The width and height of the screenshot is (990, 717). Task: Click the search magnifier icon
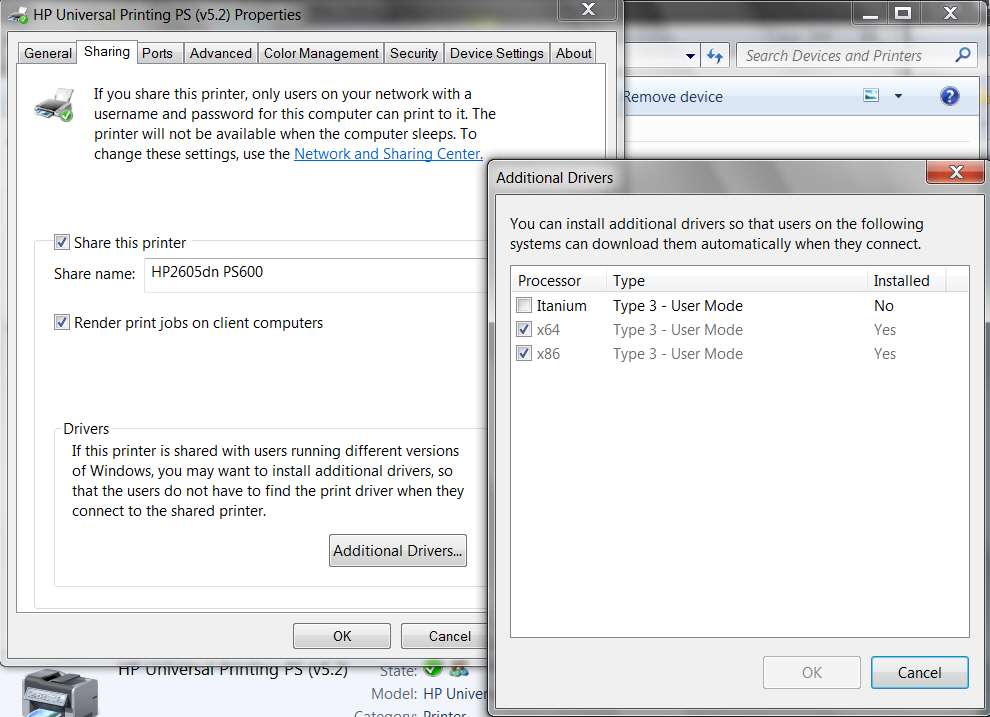coord(963,55)
